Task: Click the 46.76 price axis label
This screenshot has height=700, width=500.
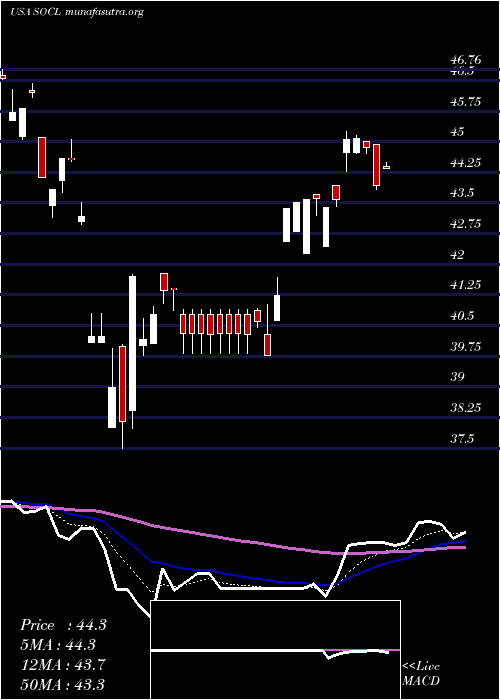Action: (466, 59)
